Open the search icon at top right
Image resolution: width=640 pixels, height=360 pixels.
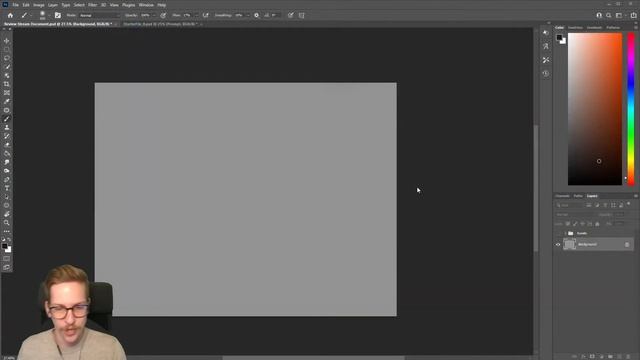(609, 16)
